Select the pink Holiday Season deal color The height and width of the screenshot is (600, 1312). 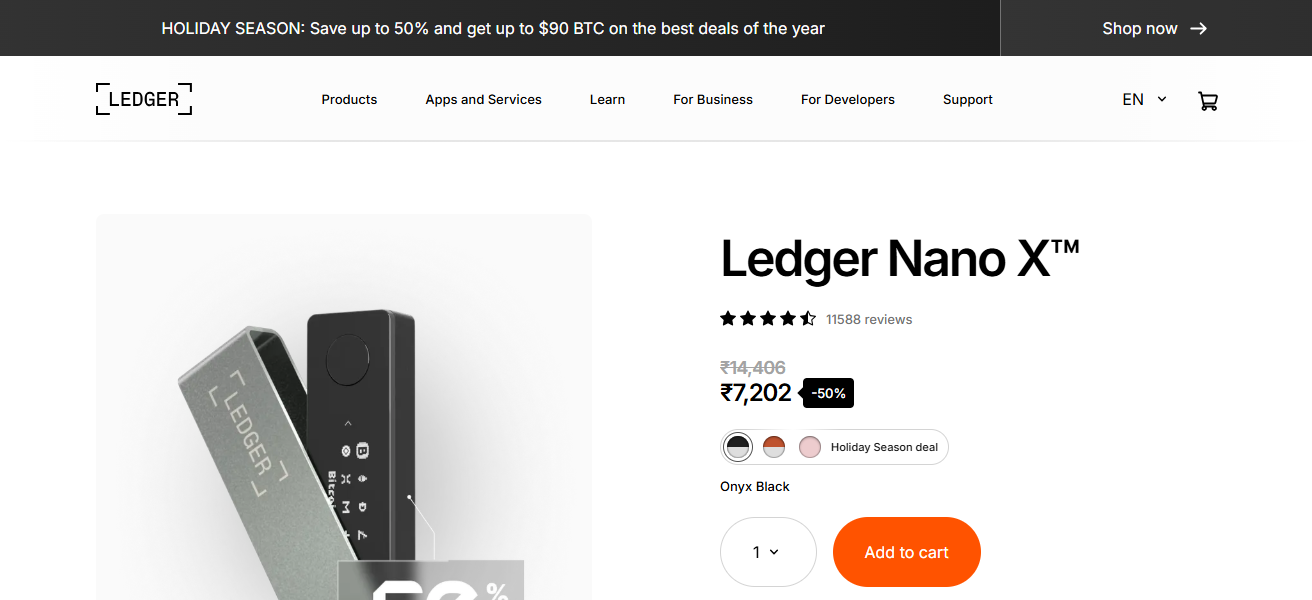(x=809, y=447)
